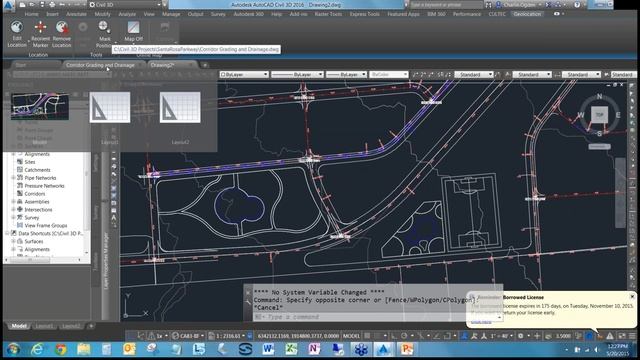The image size is (640, 360).
Task: Activate the Mark Position tool
Action: (x=104, y=34)
